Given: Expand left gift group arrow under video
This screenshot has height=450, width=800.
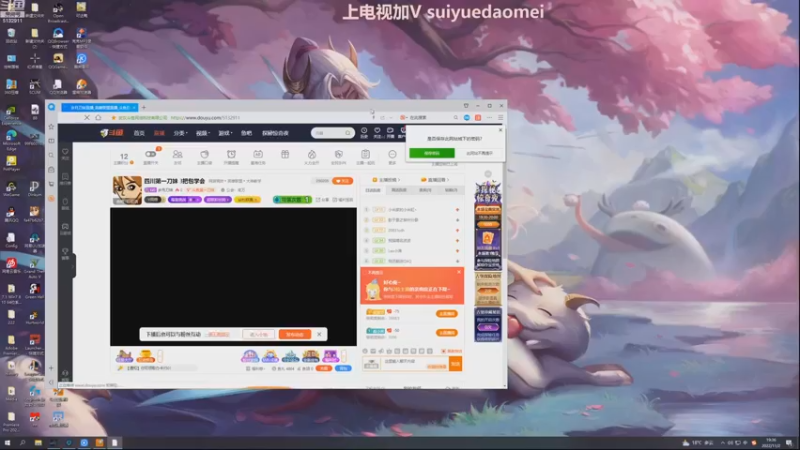Looking at the screenshot, I should click(x=160, y=355).
